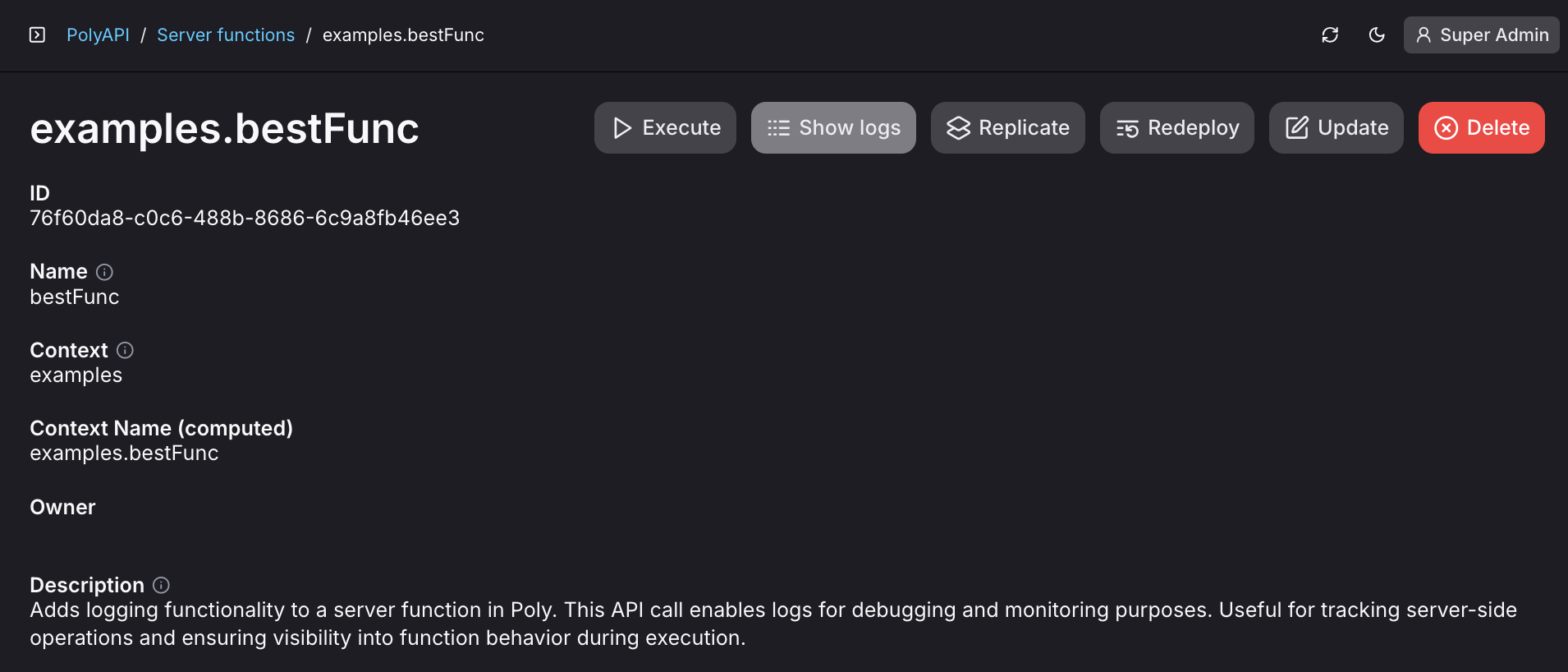Click the Update button
The width and height of the screenshot is (1568, 672).
click(1336, 127)
